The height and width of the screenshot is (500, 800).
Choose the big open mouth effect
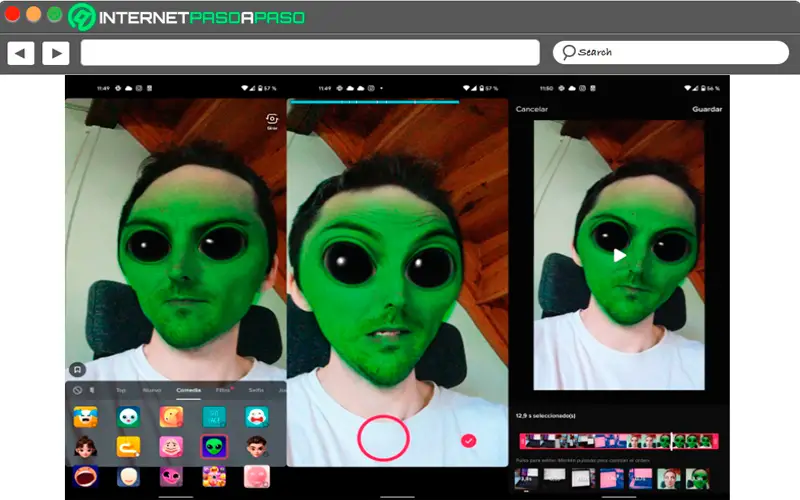pos(85,477)
